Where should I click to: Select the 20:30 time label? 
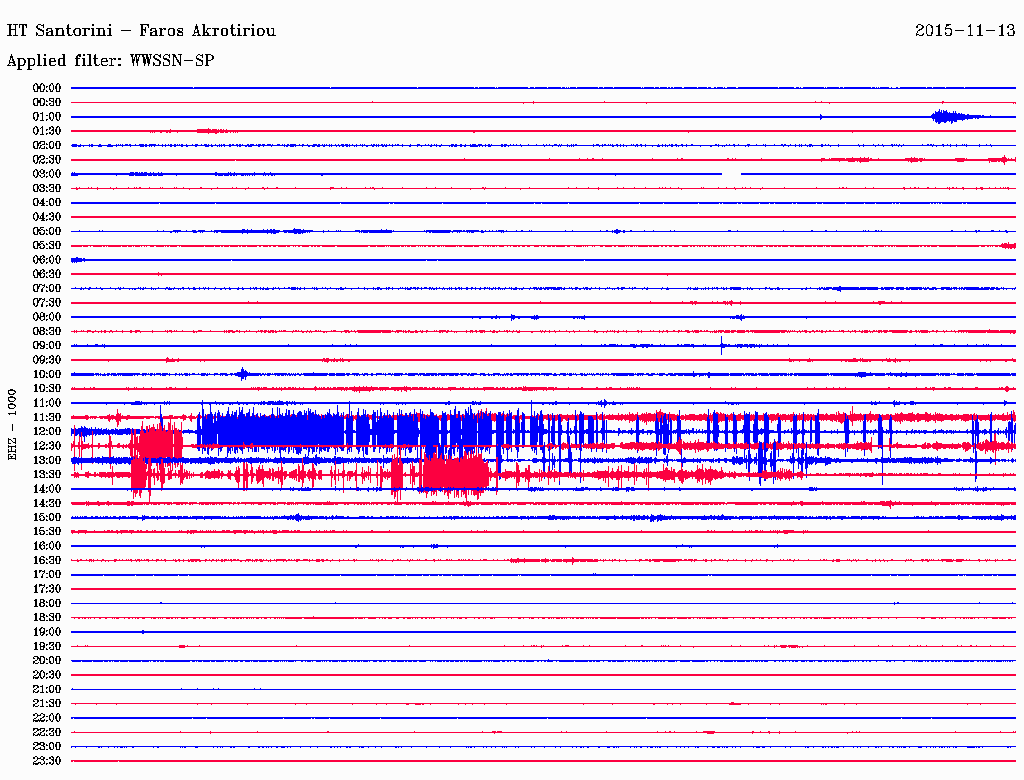coord(46,675)
